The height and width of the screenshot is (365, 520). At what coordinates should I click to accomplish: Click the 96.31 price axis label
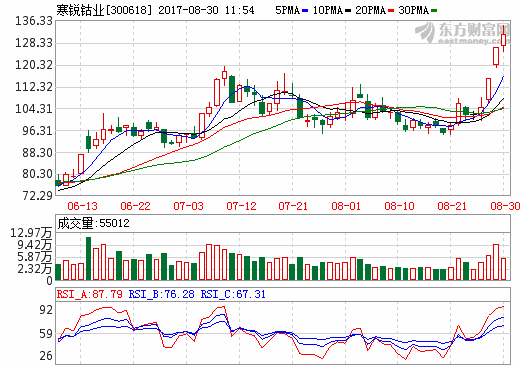(x=37, y=131)
